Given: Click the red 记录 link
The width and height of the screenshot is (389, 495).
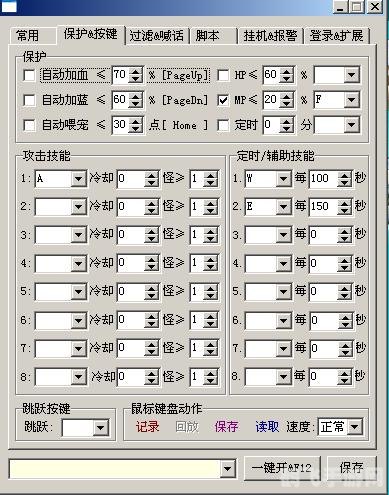Looking at the screenshot, I should (x=147, y=427).
